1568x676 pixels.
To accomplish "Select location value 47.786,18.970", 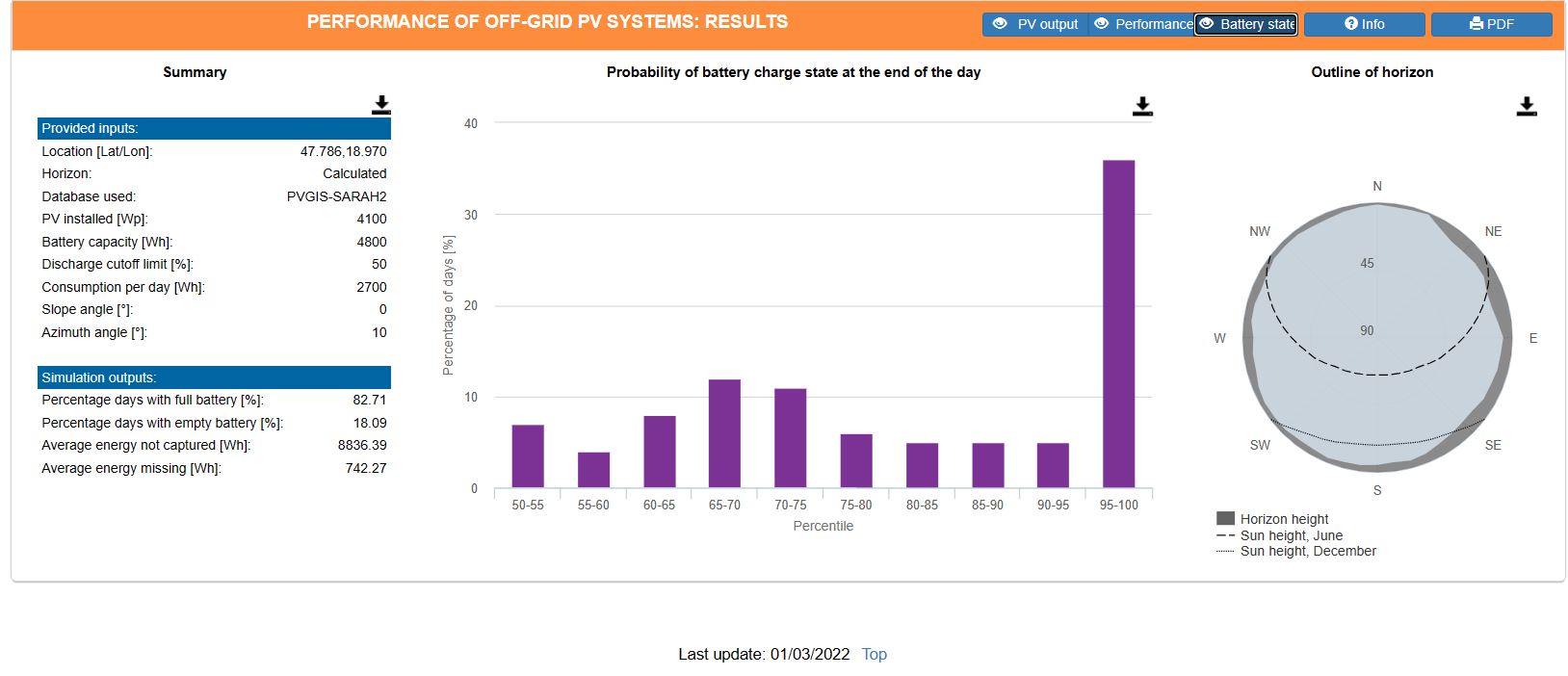I will point(343,151).
